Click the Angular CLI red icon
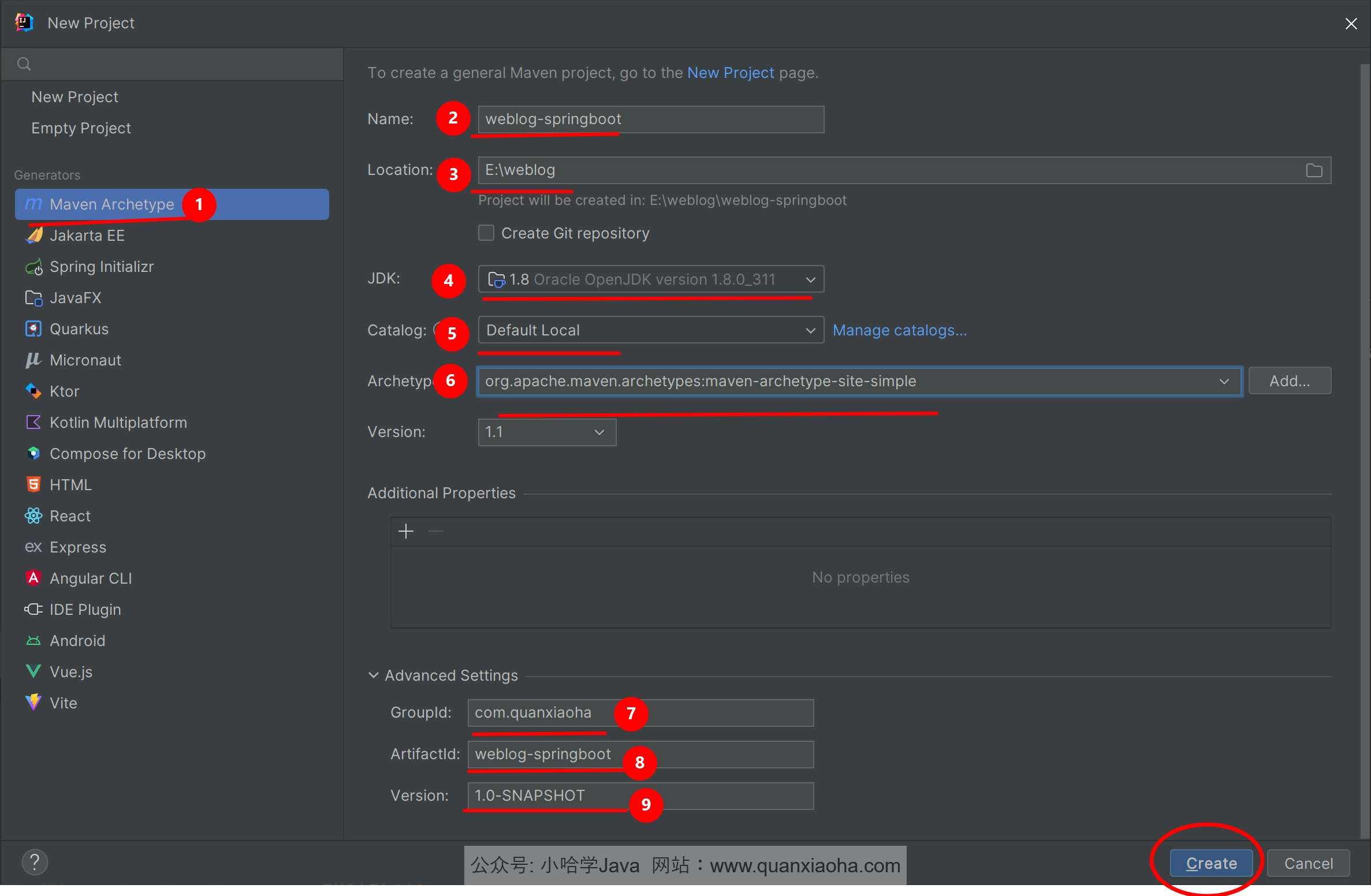 [34, 578]
